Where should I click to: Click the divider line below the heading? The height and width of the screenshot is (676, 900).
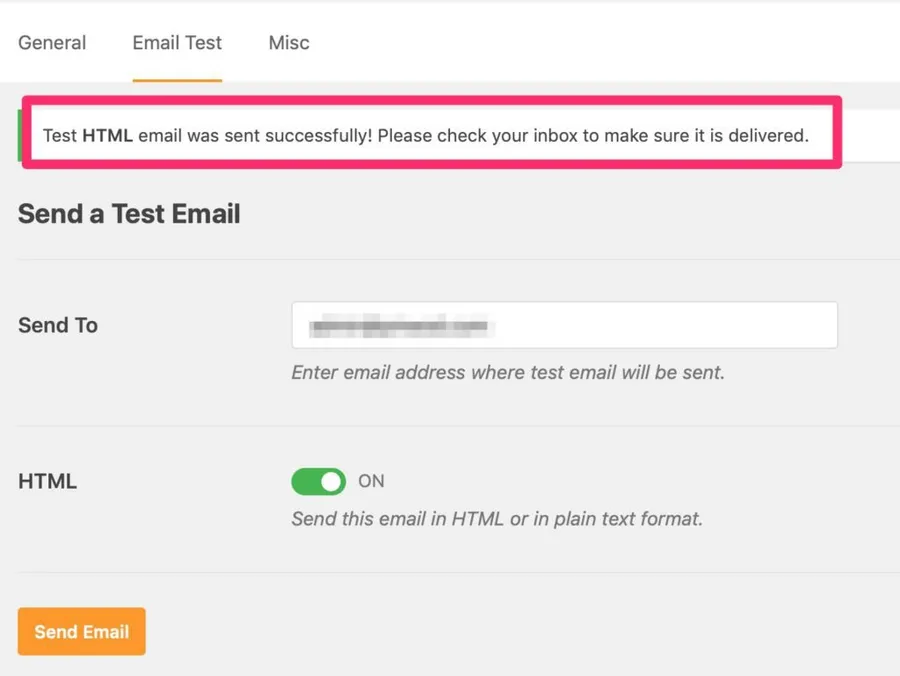(x=450, y=260)
